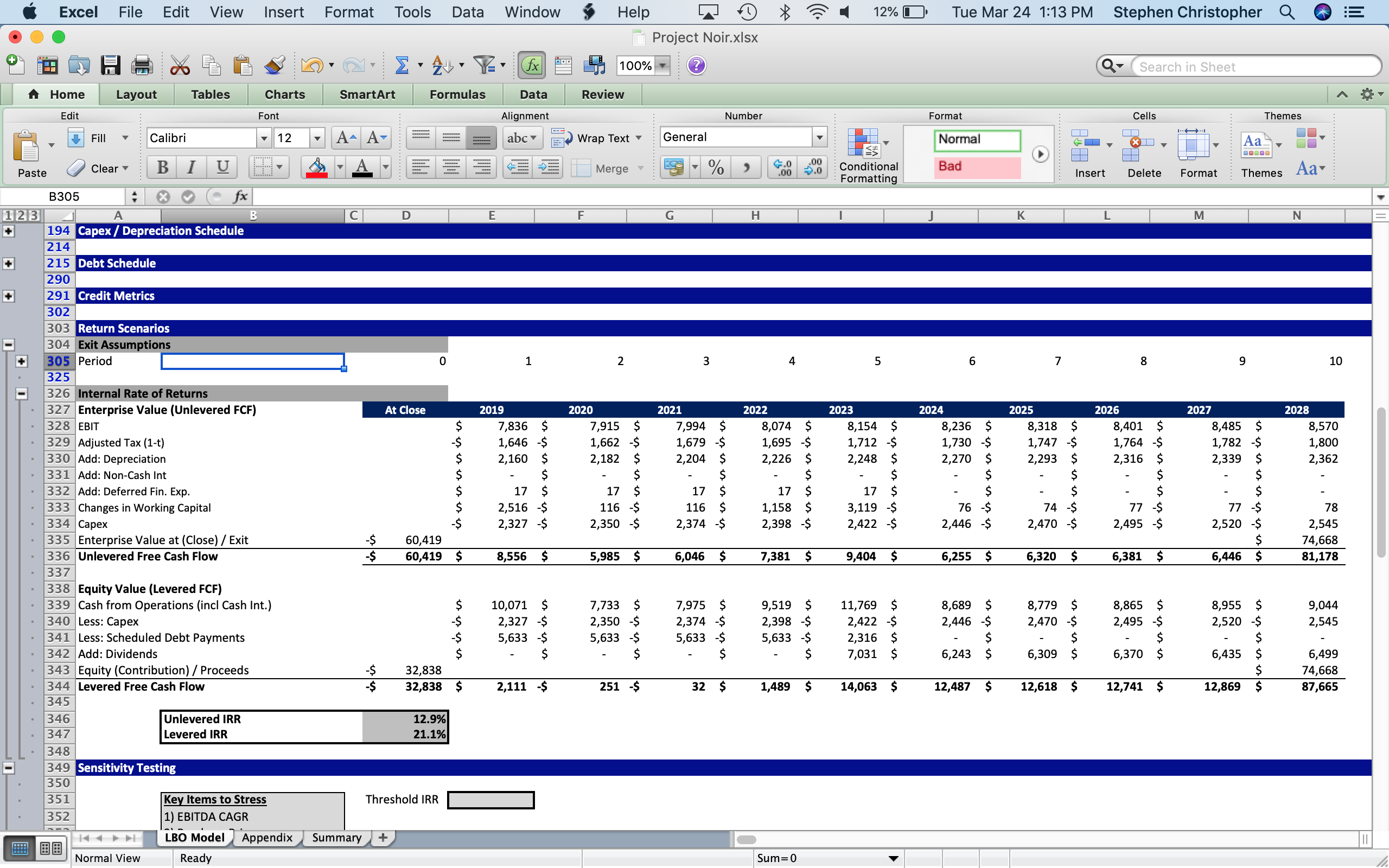
Task: Toggle the formula builder fx button
Action: click(x=532, y=66)
